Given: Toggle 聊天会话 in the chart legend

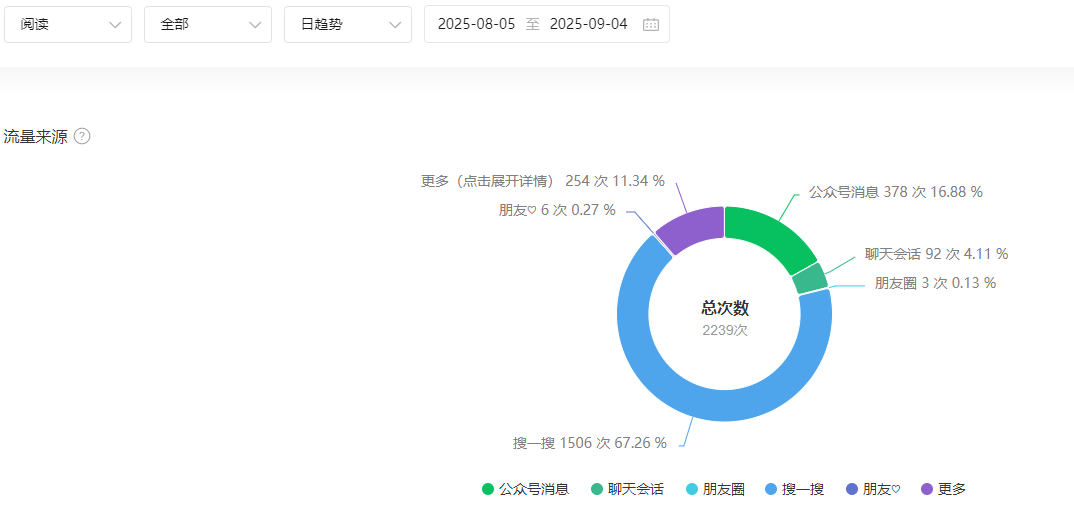Looking at the screenshot, I should click(x=627, y=489).
